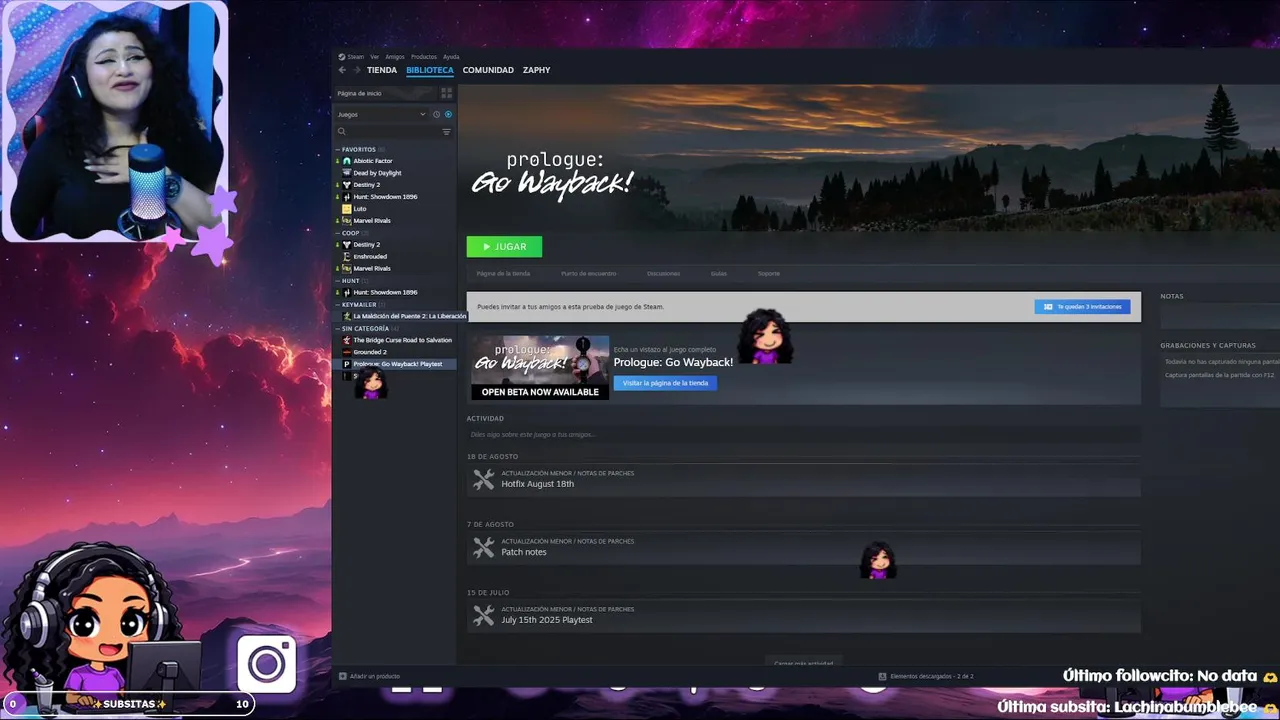
Task: Collapse the HUNT section
Action: coord(338,281)
